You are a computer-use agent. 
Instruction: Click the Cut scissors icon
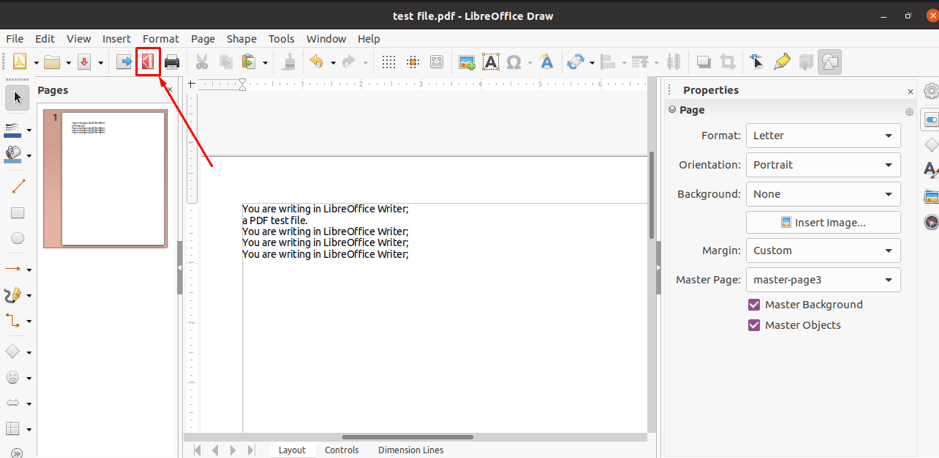click(202, 62)
